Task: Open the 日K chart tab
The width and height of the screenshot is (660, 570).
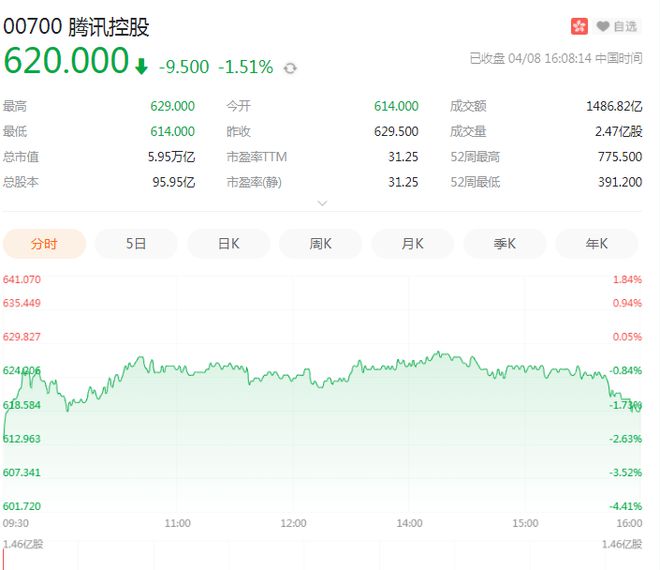Action: tap(229, 243)
